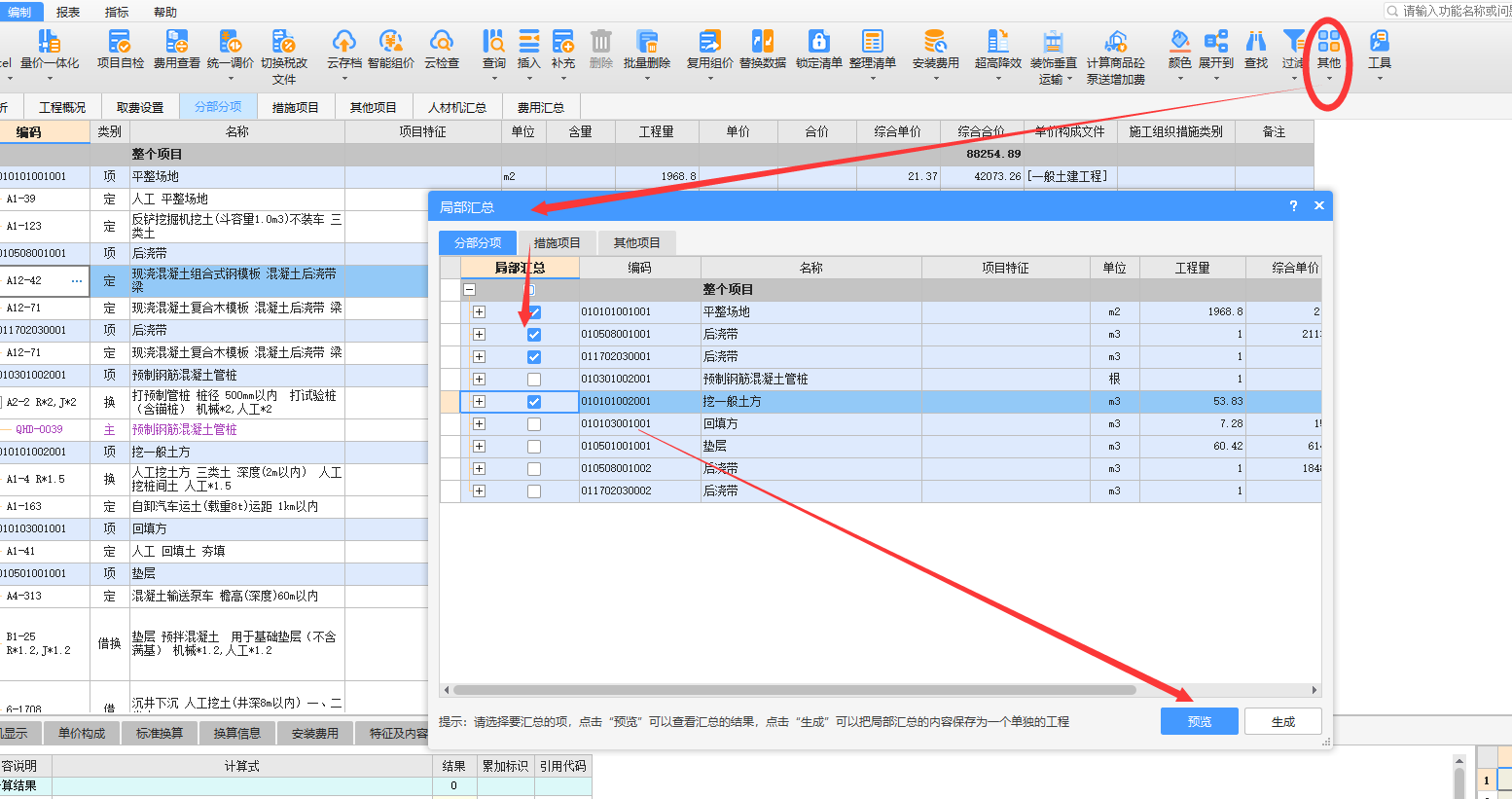
Task: Open 人材机汇总 tab in main window
Action: pyautogui.click(x=457, y=107)
